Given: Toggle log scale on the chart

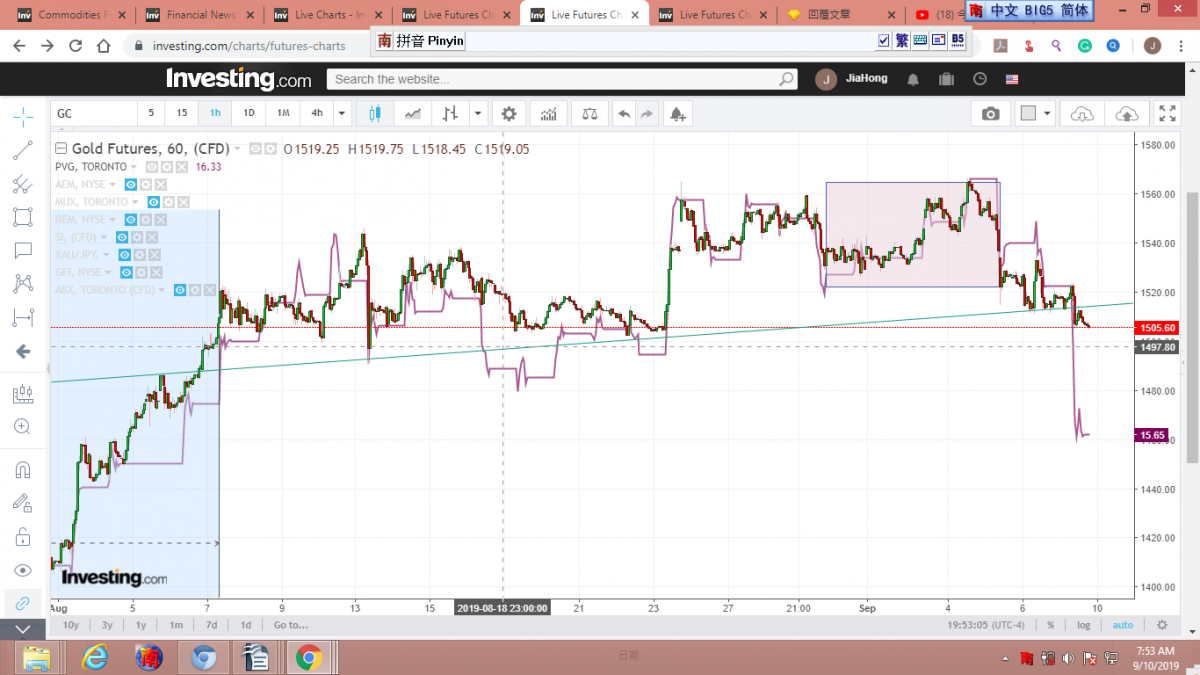Looking at the screenshot, I should click(x=1083, y=625).
